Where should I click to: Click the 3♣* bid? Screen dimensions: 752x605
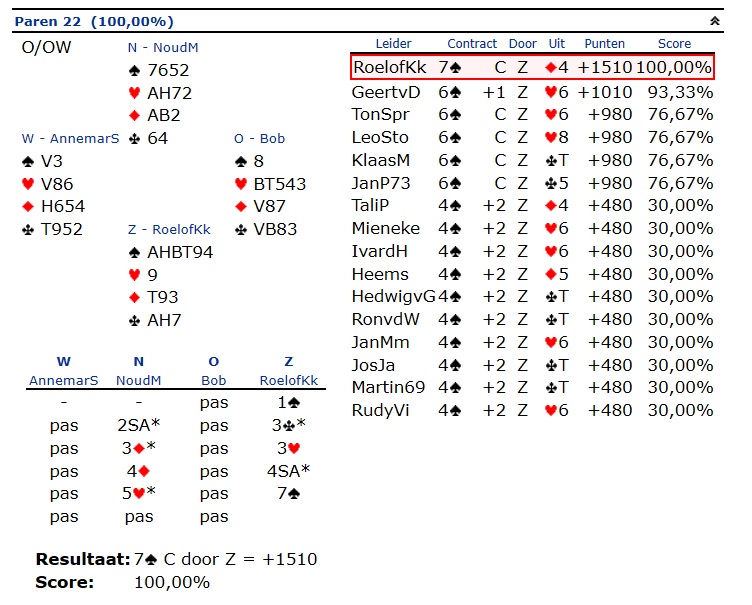[289, 425]
